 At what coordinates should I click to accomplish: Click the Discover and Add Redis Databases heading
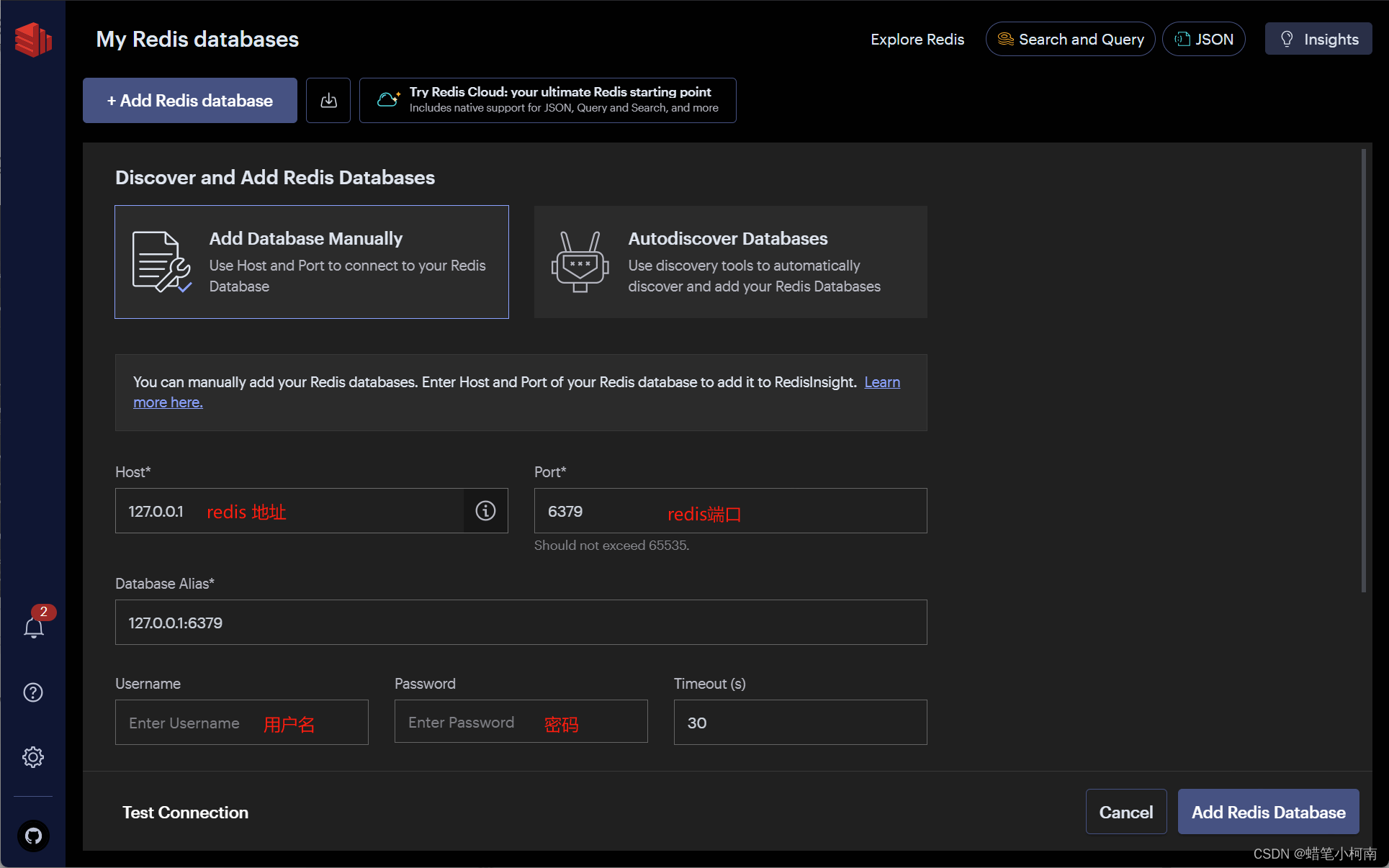(x=275, y=178)
